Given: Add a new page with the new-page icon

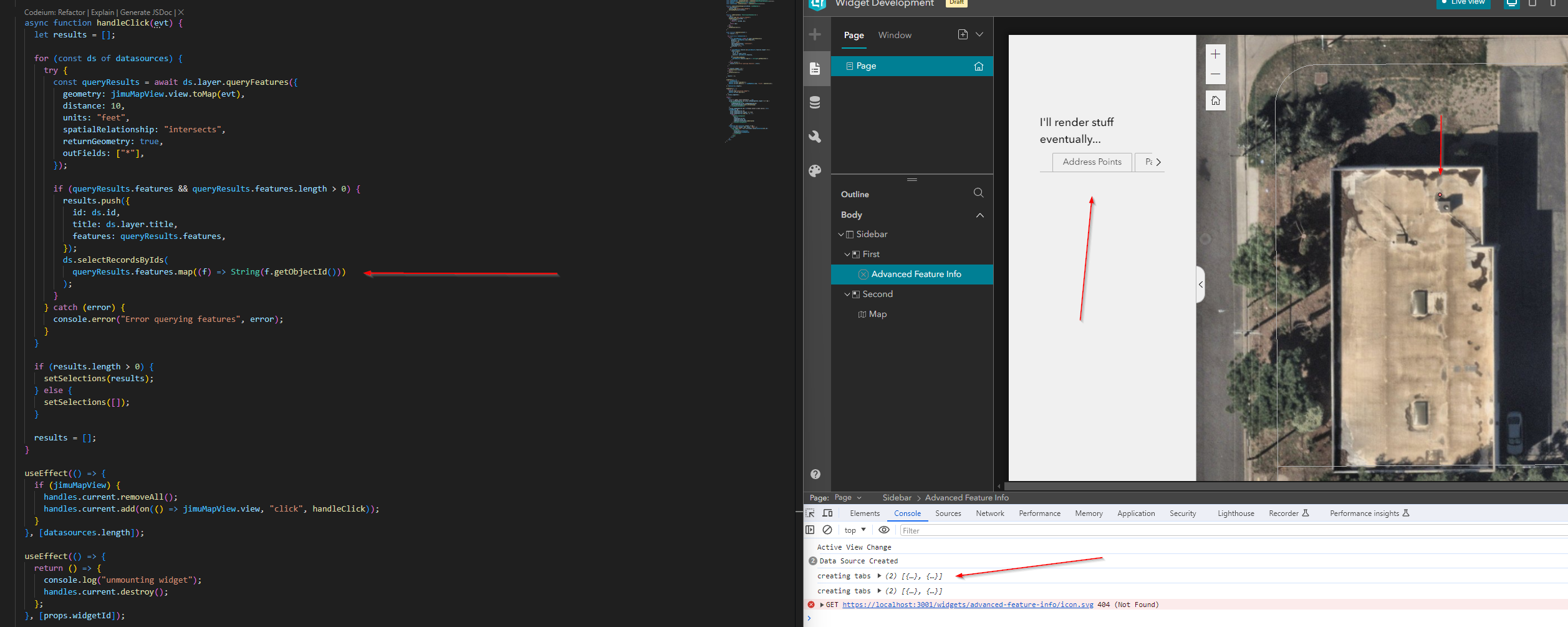Looking at the screenshot, I should 962,35.
